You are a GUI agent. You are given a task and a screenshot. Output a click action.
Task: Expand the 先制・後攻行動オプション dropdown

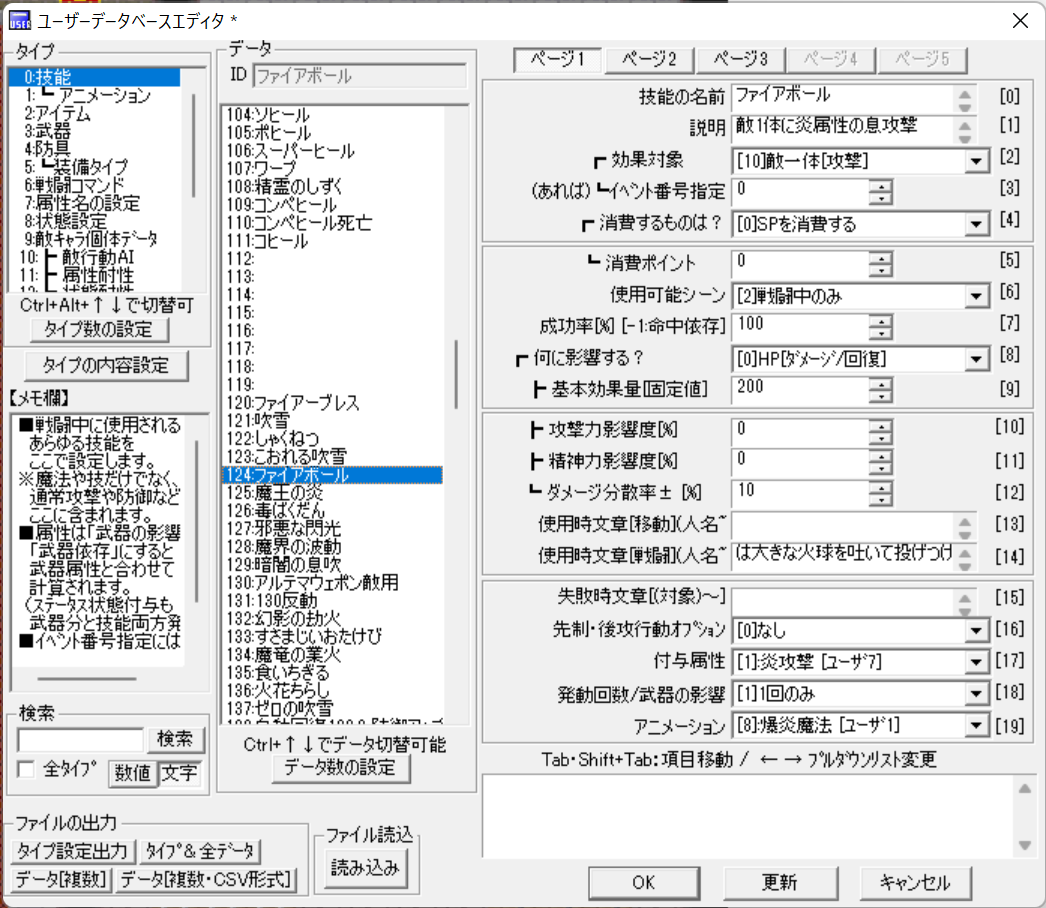click(x=976, y=630)
